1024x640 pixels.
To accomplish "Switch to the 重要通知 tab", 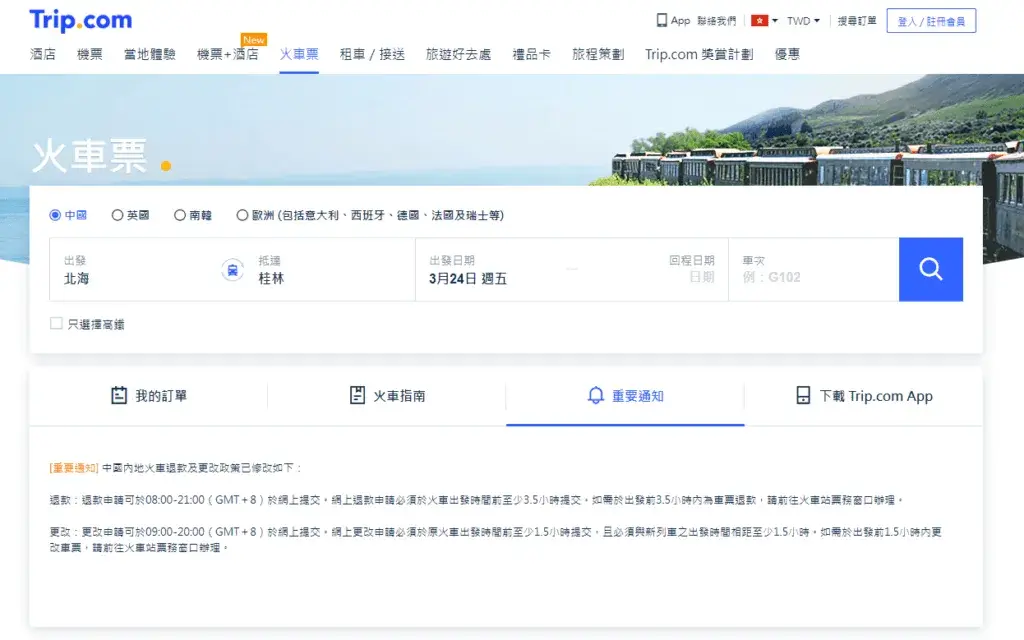I will pos(625,396).
